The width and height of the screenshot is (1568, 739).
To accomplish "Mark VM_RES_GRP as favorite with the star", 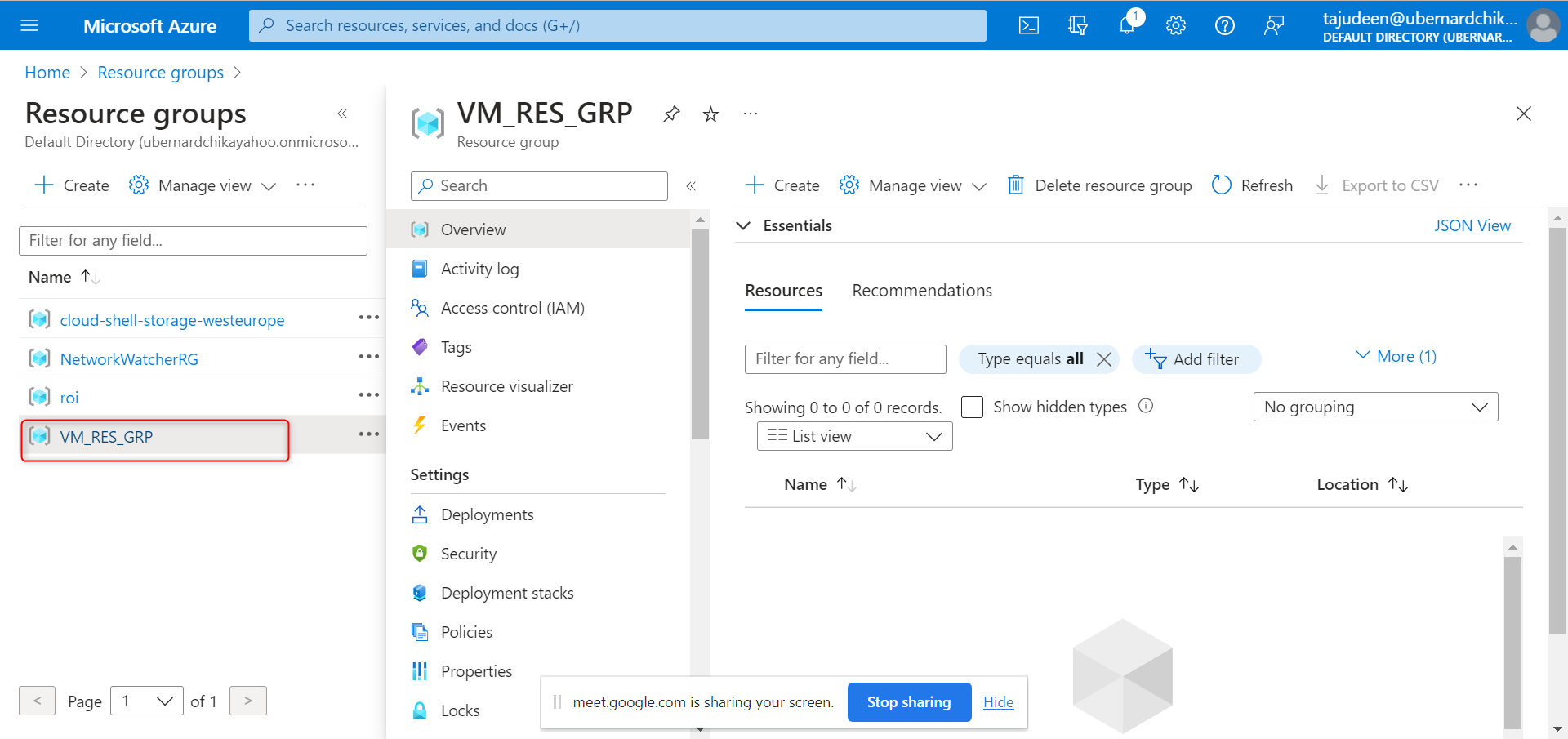I will [x=710, y=114].
